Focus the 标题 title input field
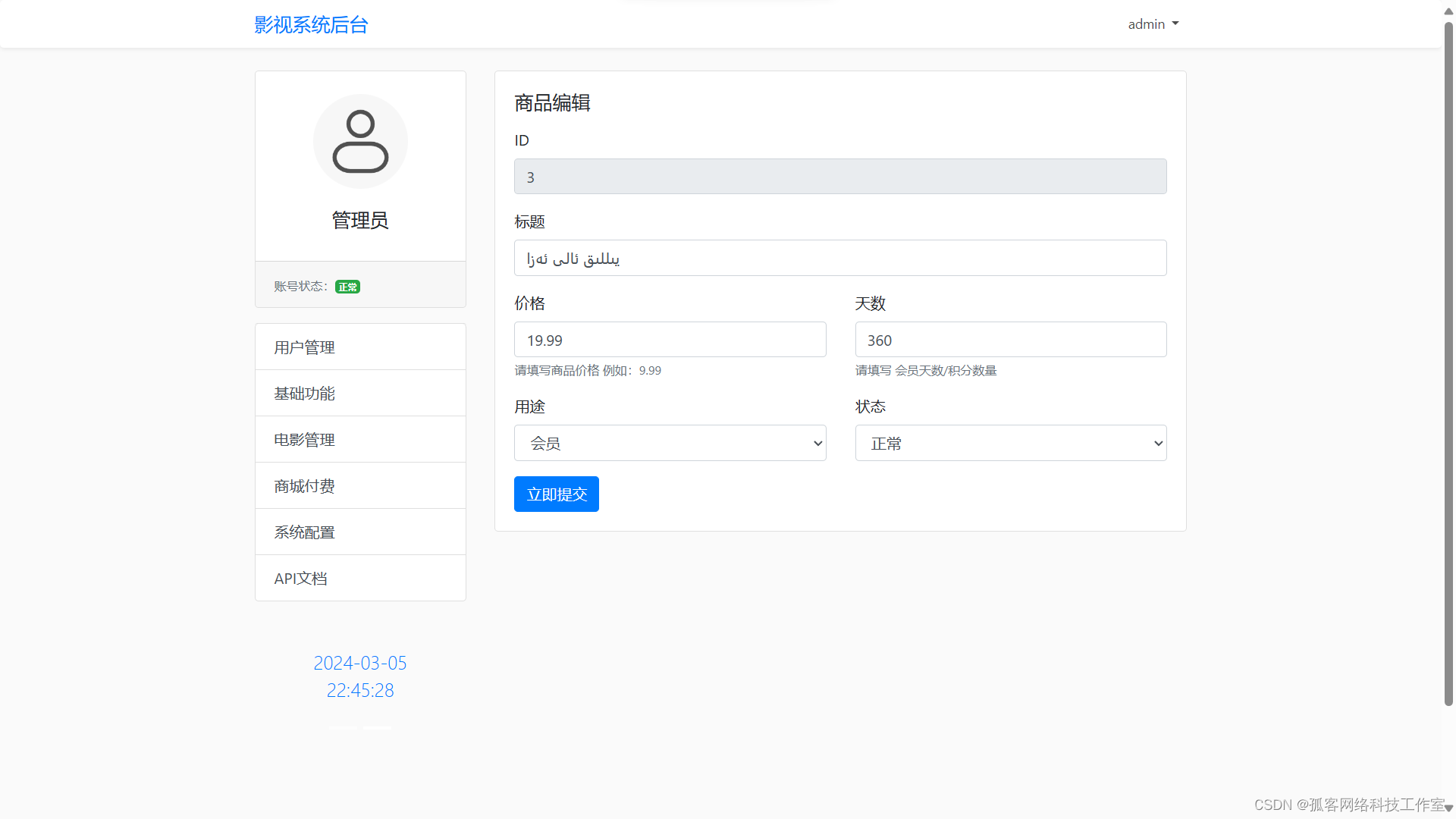1456x819 pixels. coord(840,258)
